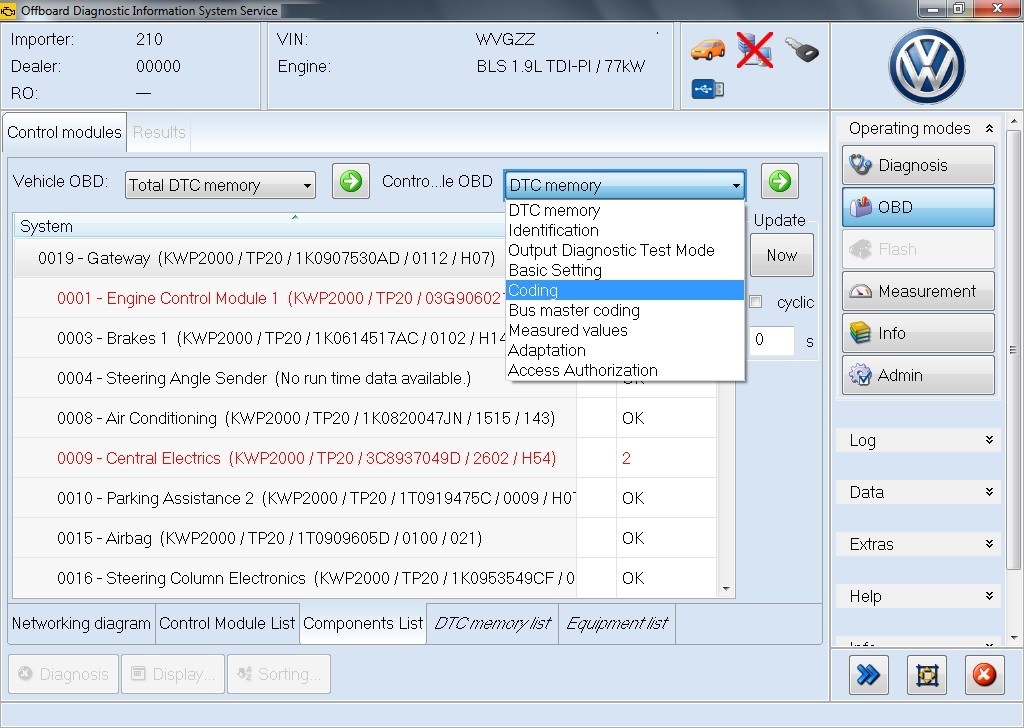The image size is (1024, 728).
Task: Select the greyed Flash operating mode
Action: (x=918, y=249)
